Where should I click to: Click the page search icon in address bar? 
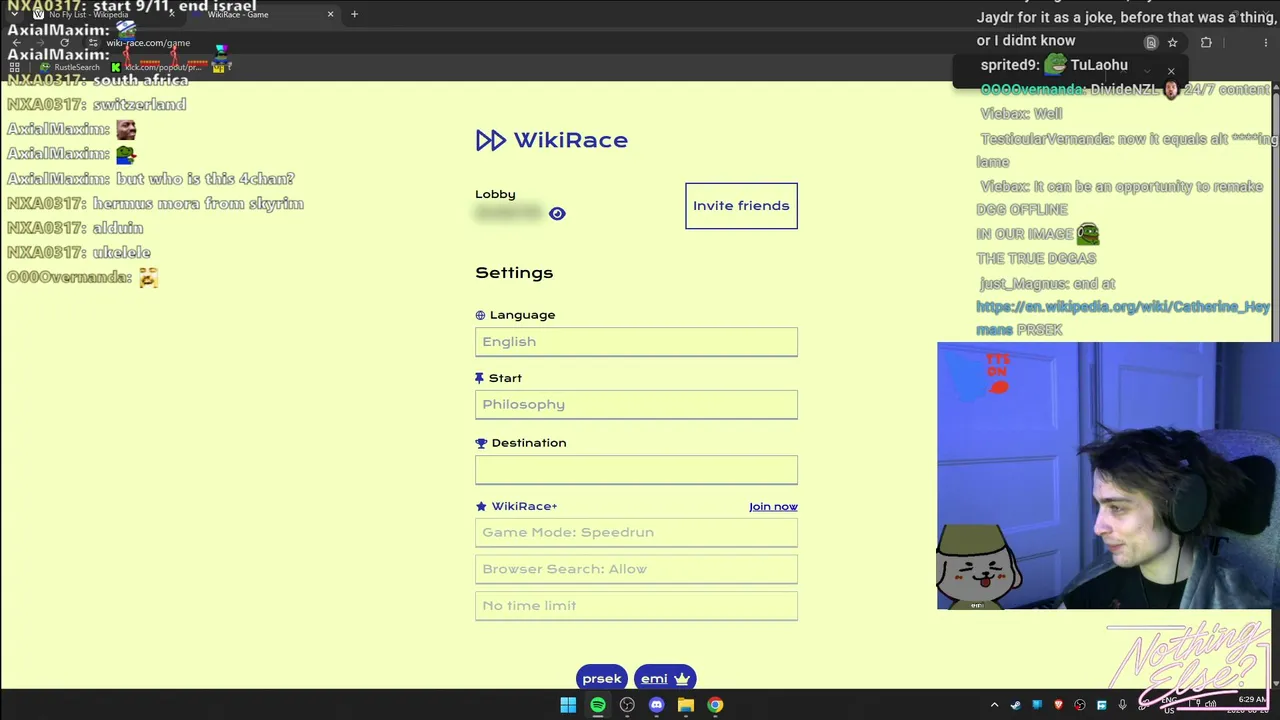tap(1151, 43)
